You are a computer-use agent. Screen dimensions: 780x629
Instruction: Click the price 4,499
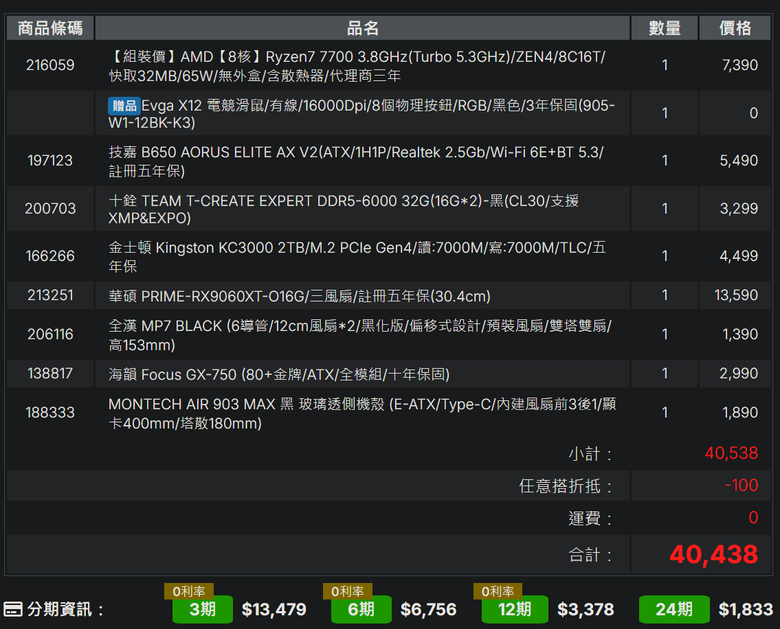739,256
